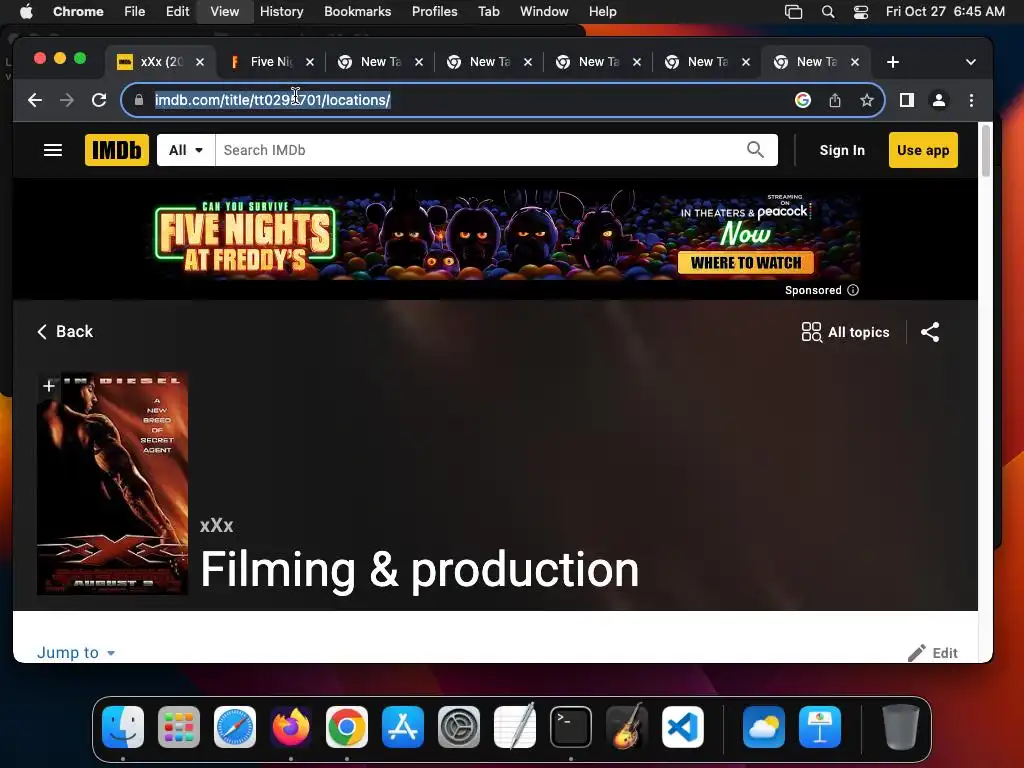Open the macOS Control Center icon
This screenshot has height=768, width=1024.
pos(861,12)
